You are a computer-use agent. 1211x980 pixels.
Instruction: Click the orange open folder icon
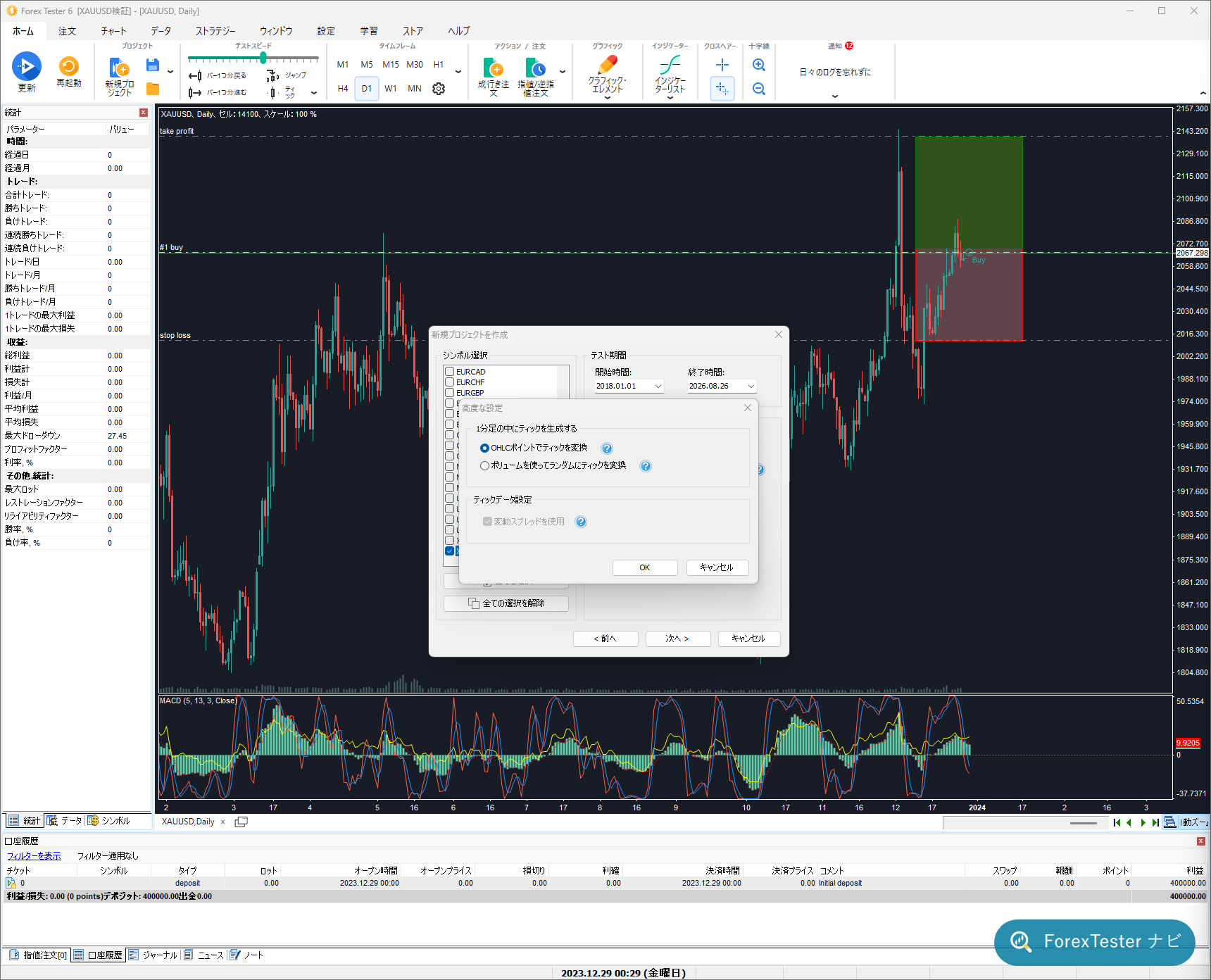click(x=153, y=89)
